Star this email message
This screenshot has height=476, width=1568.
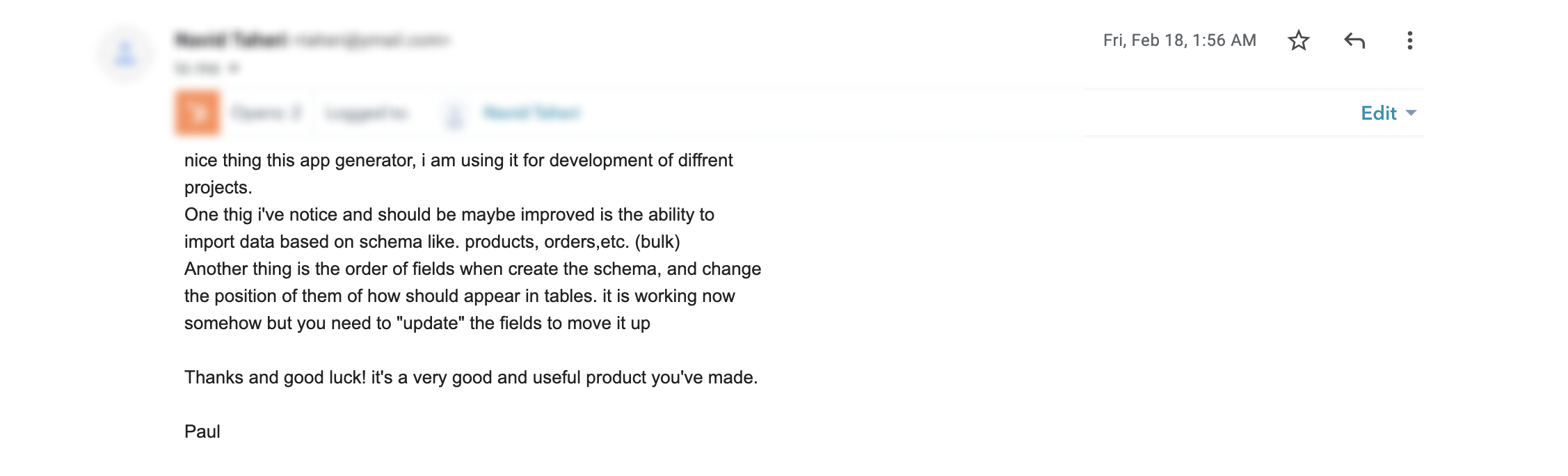(1298, 40)
